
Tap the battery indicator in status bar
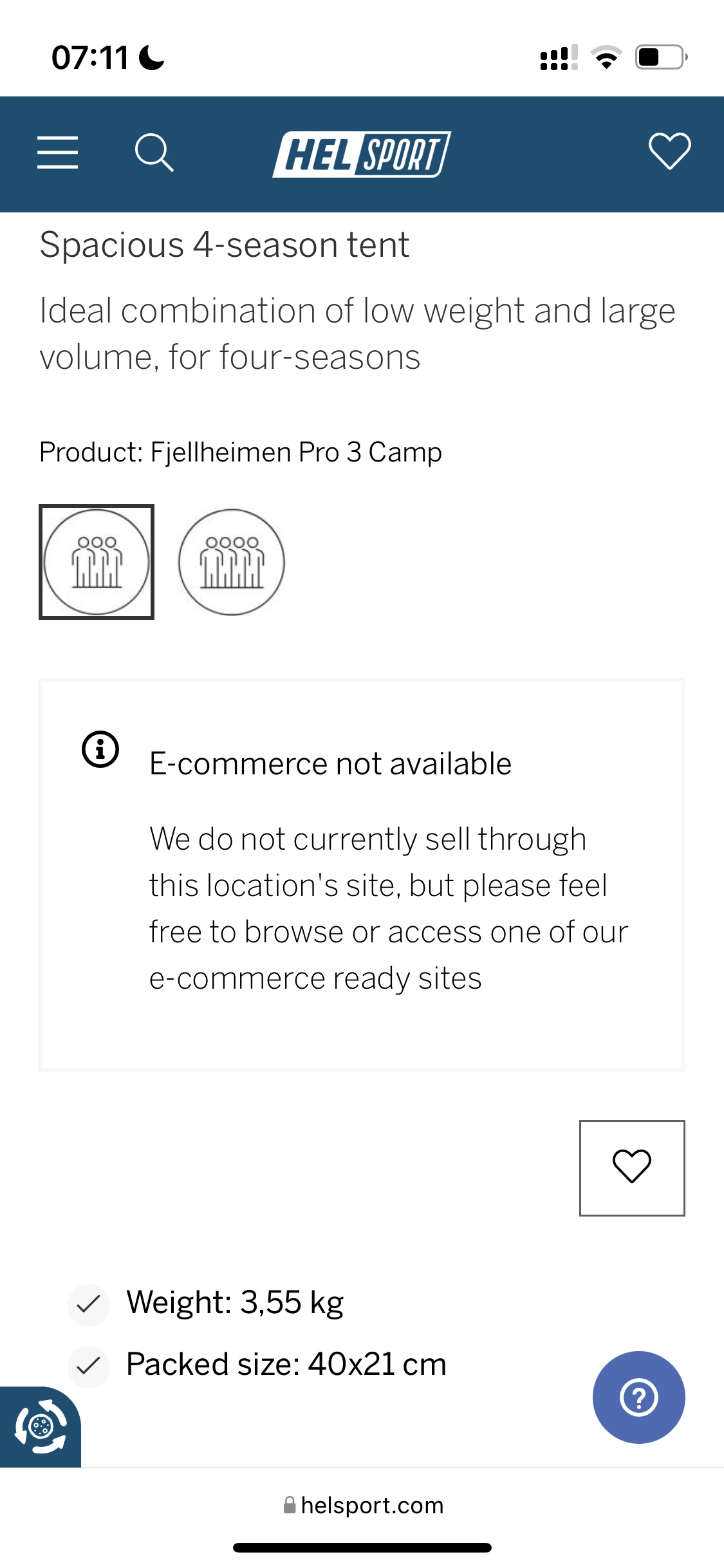point(661,57)
